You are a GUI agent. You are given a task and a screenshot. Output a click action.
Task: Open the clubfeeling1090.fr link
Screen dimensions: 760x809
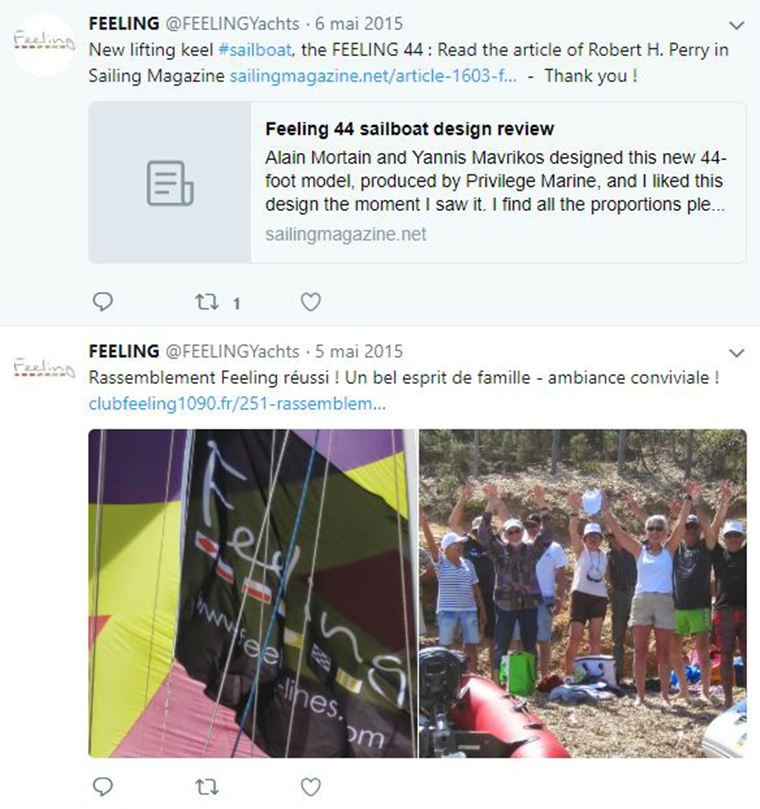pyautogui.click(x=237, y=405)
